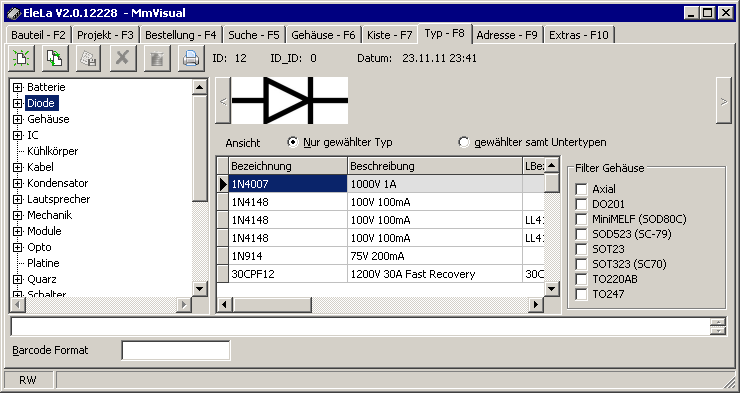Focus the Barcode Format input field
Image resolution: width=740 pixels, height=393 pixels.
point(176,351)
